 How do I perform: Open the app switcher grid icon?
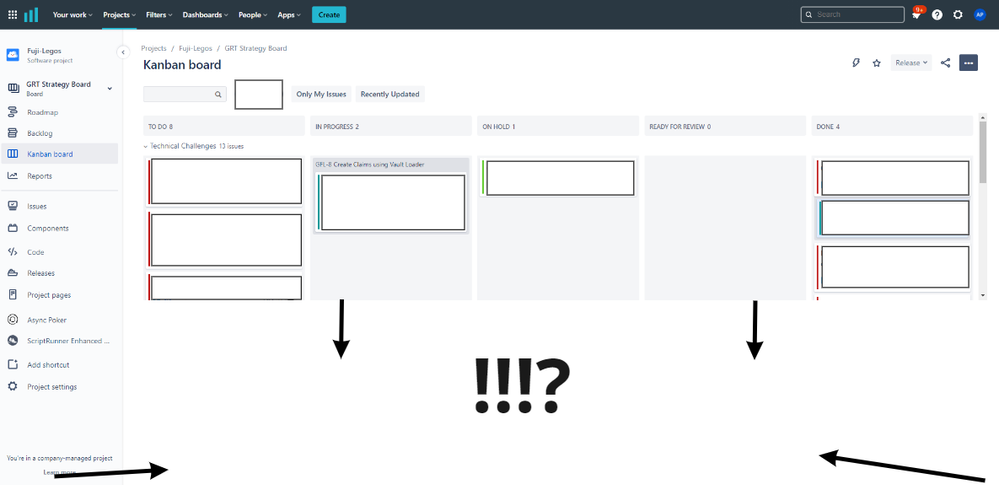[x=12, y=15]
